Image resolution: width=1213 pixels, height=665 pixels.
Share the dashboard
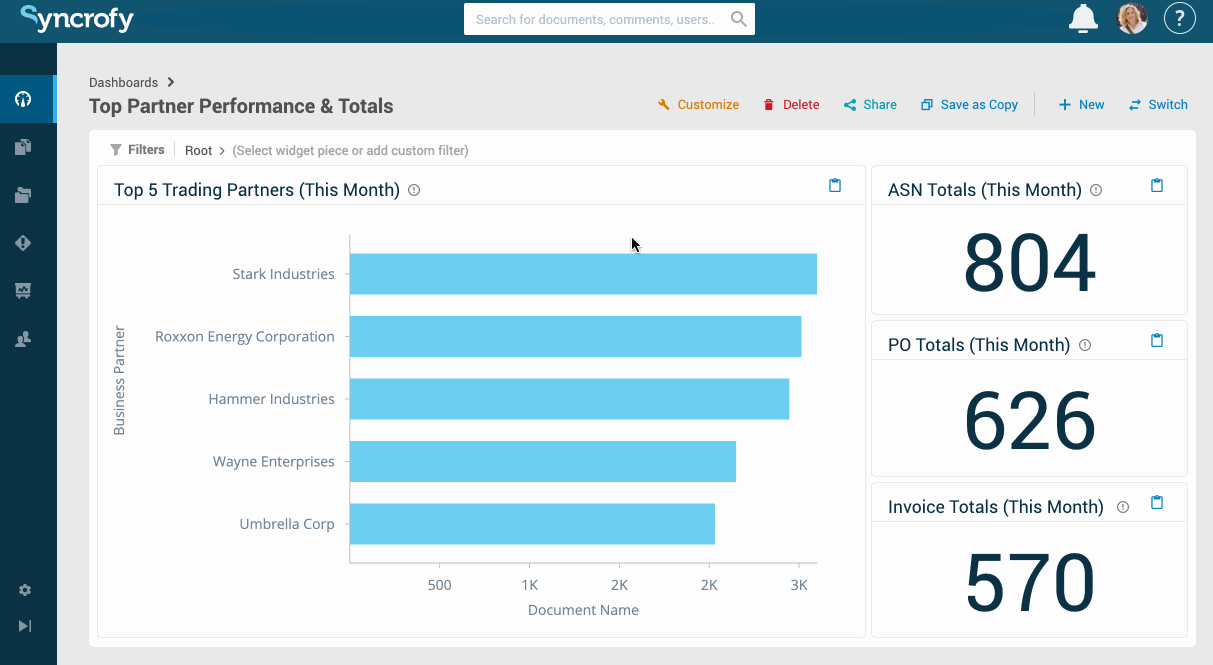click(870, 105)
